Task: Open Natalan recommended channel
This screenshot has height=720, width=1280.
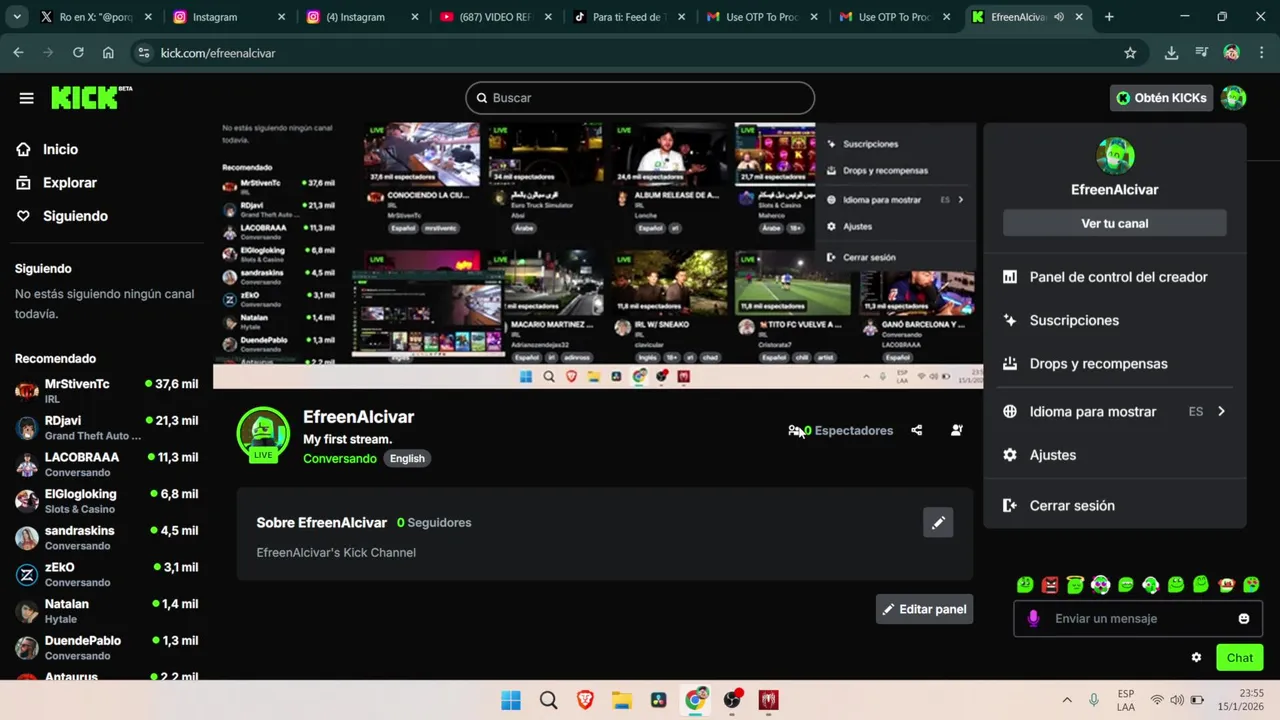Action: (x=106, y=611)
